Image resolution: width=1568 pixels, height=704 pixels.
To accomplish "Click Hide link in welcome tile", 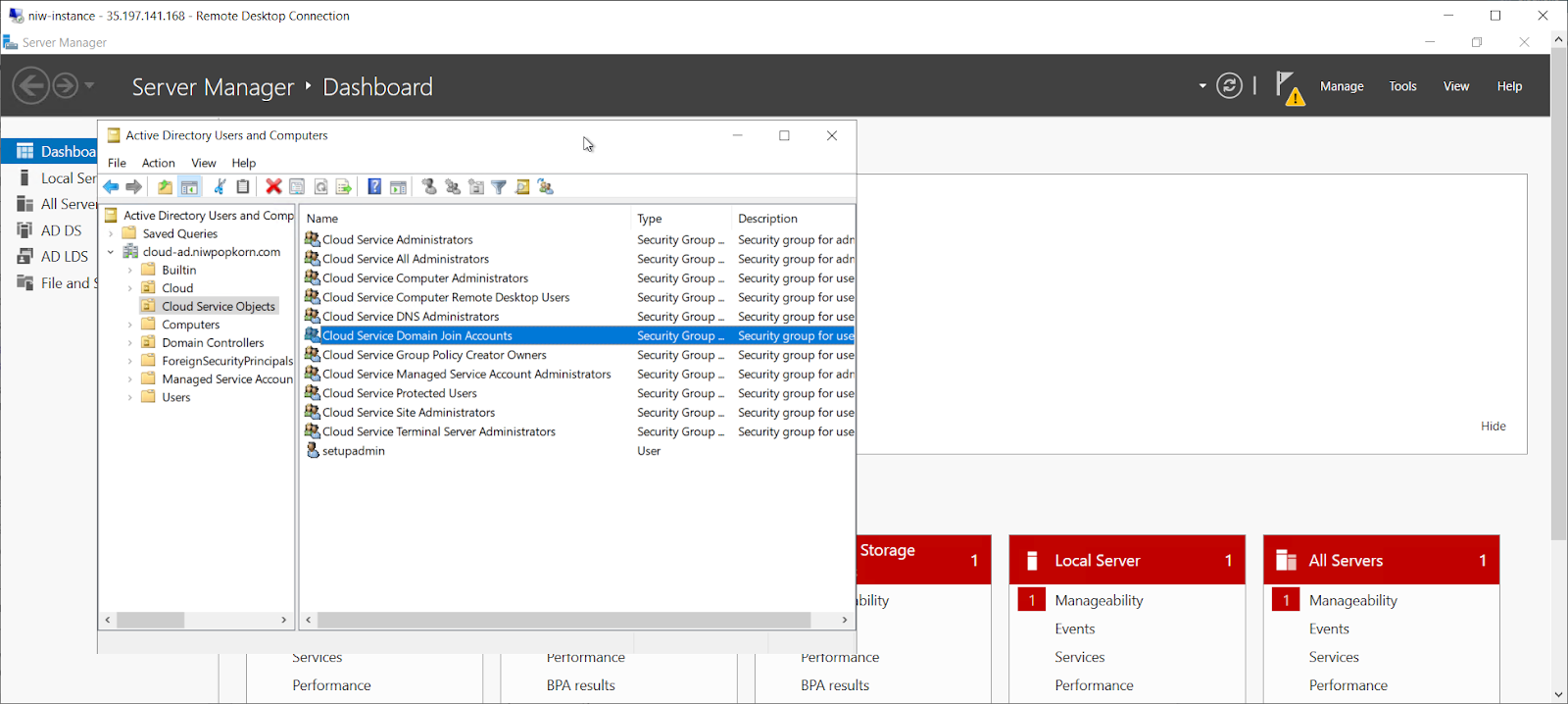I will point(1494,426).
